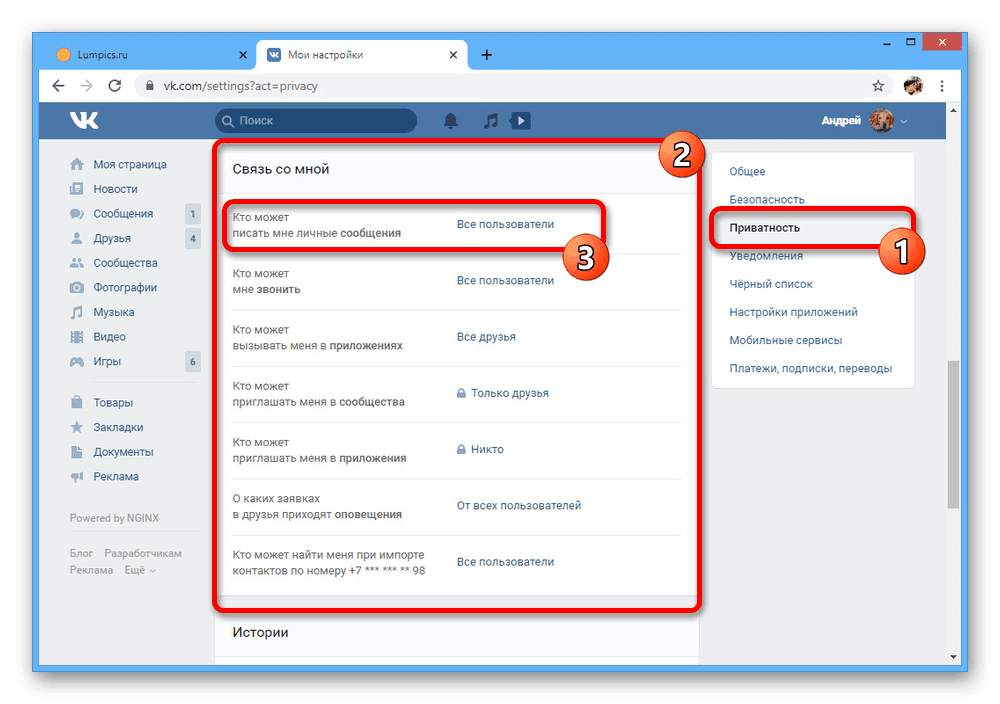Click the gamepad icon beside Игры
The height and width of the screenshot is (704, 1000).
click(x=77, y=362)
